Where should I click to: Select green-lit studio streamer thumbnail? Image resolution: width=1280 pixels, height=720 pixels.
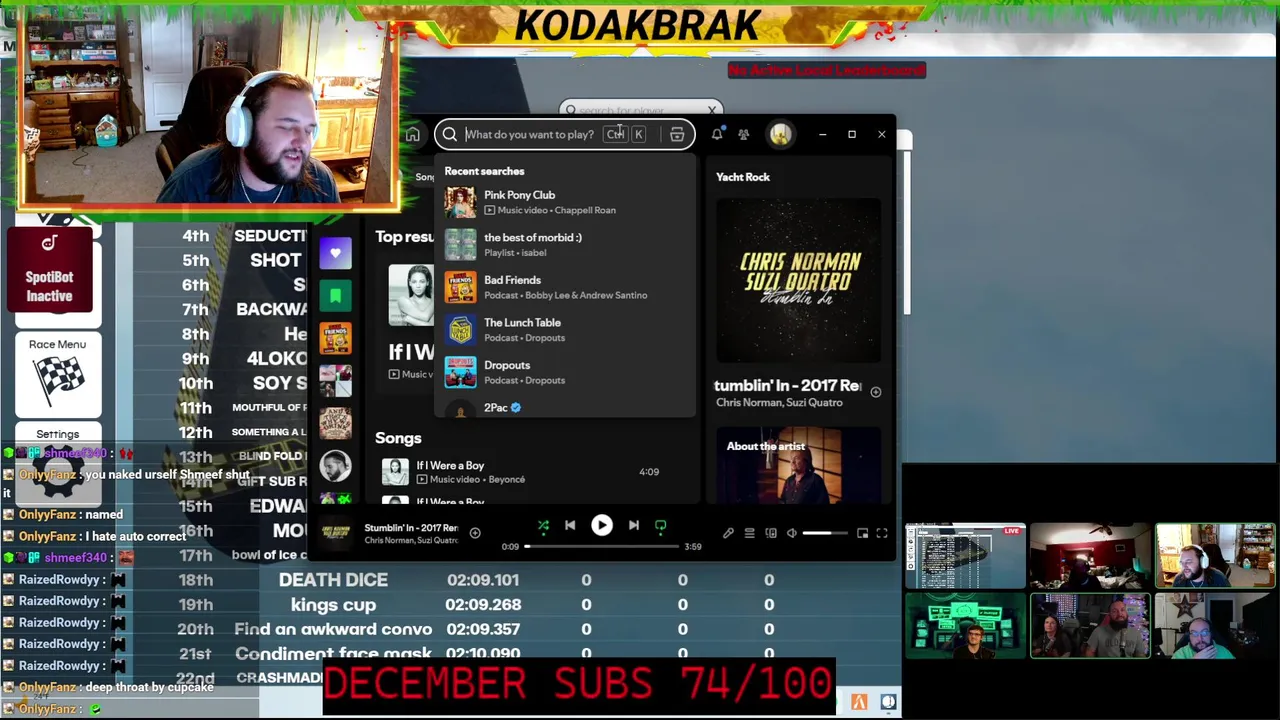click(x=965, y=625)
